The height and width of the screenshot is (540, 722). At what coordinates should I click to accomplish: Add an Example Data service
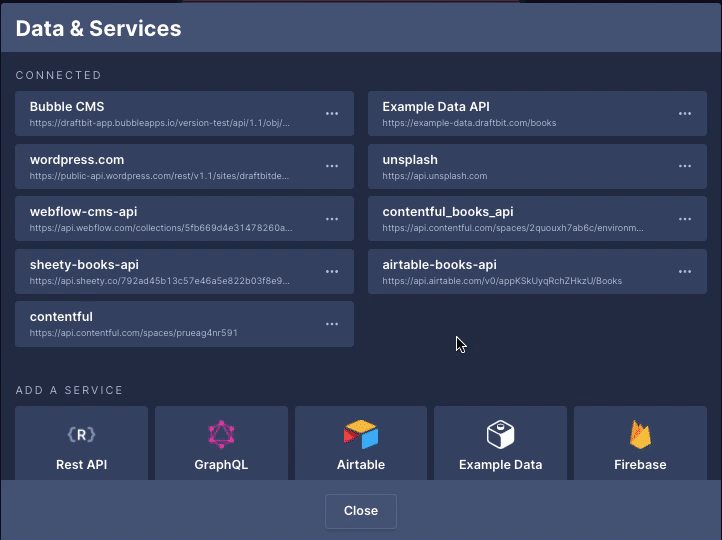tap(501, 443)
